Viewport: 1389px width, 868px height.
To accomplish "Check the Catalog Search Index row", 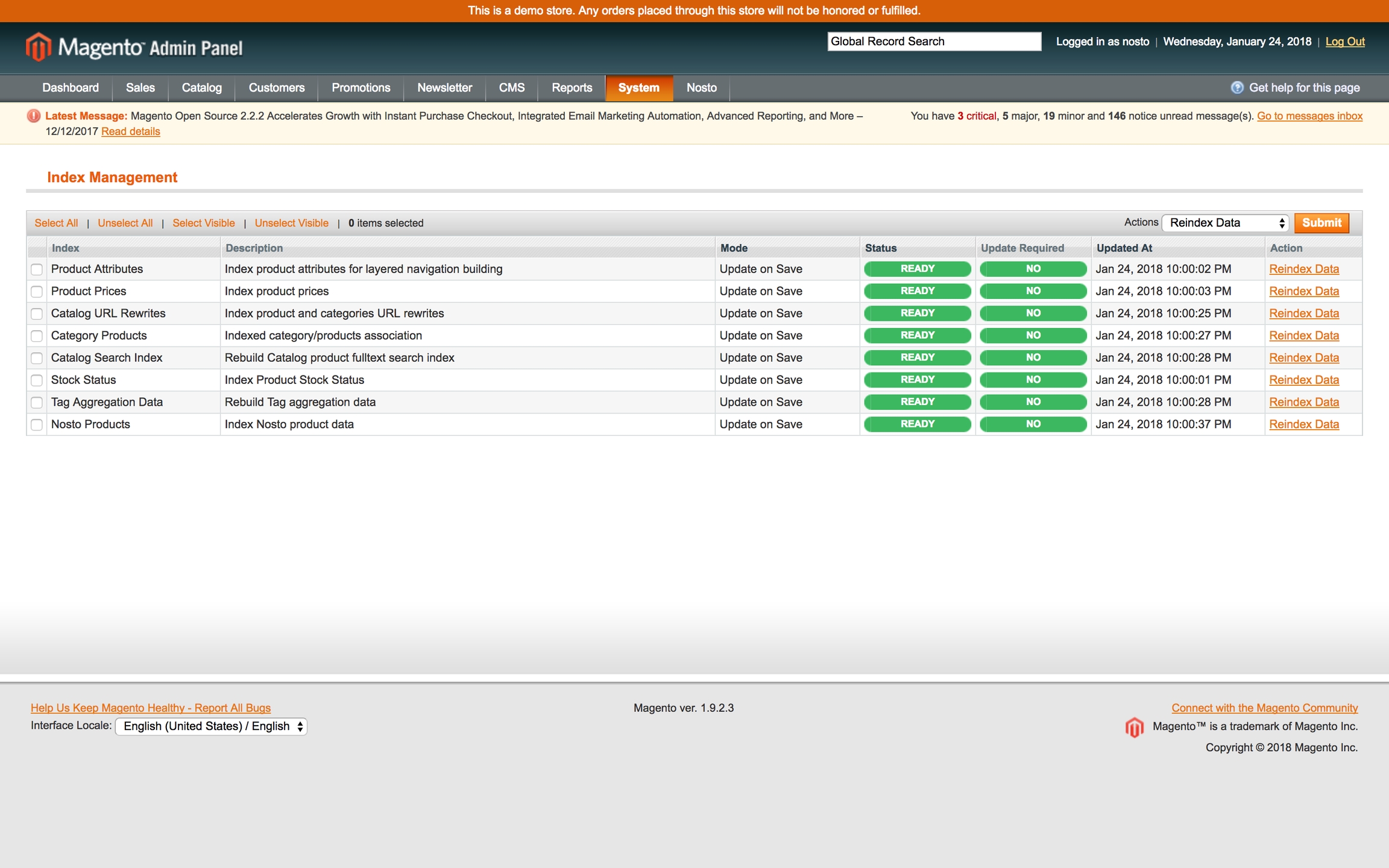I will [37, 358].
